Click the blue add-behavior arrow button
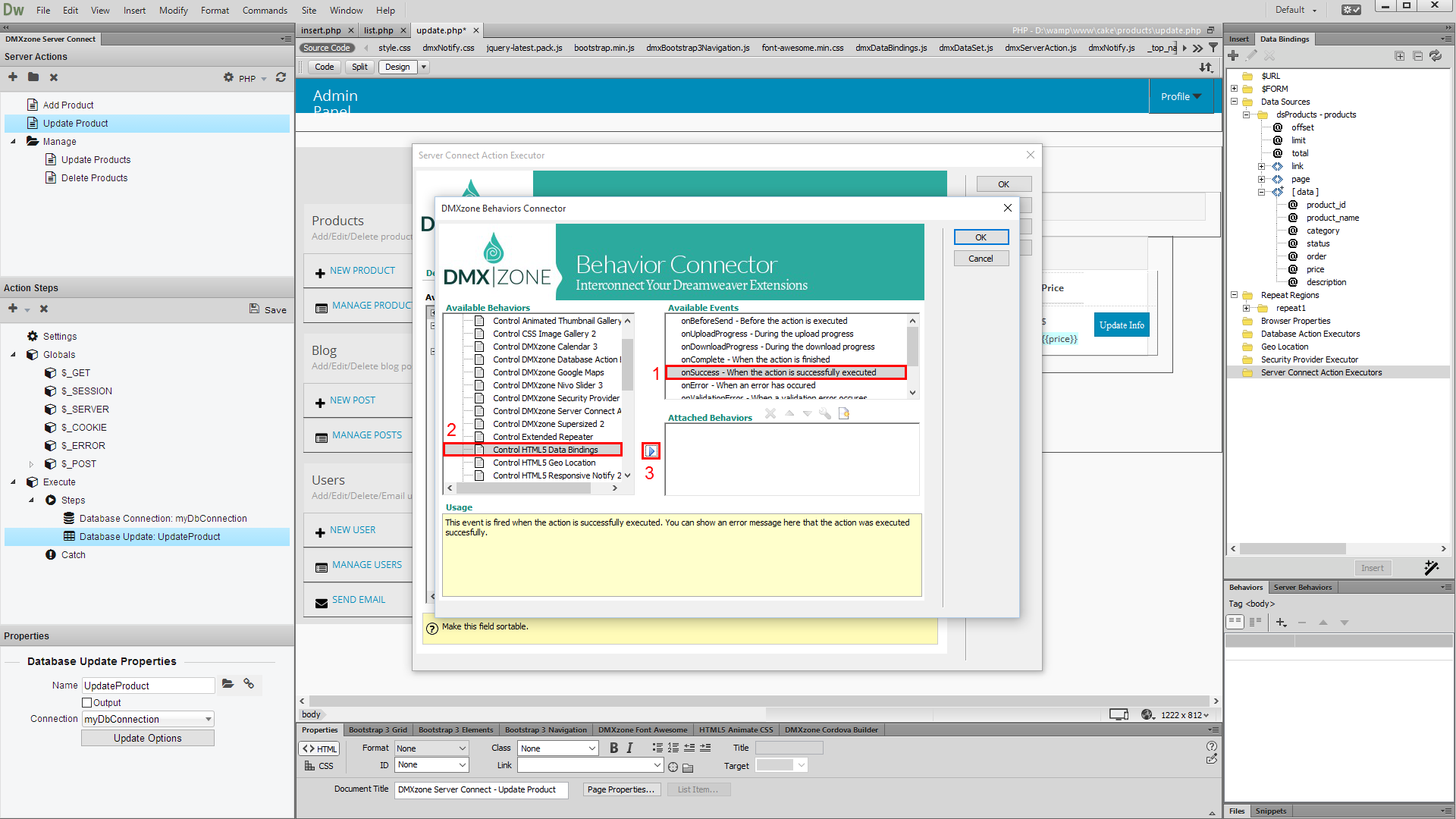Viewport: 1456px width, 819px height. click(x=651, y=451)
